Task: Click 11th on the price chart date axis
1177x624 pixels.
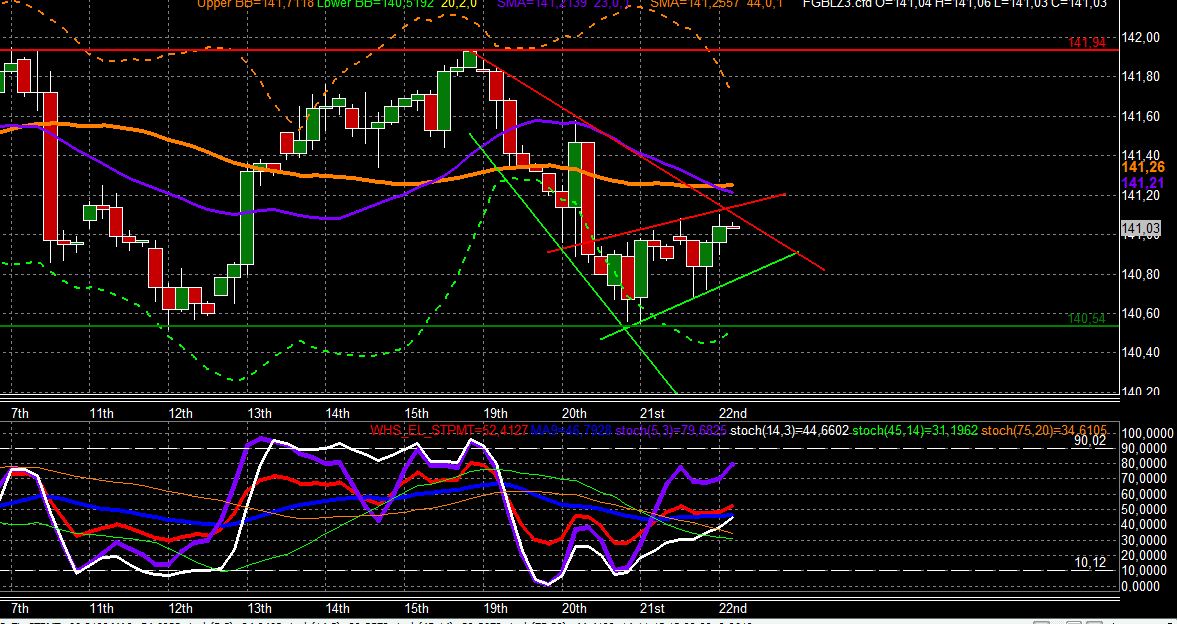Action: coord(101,413)
